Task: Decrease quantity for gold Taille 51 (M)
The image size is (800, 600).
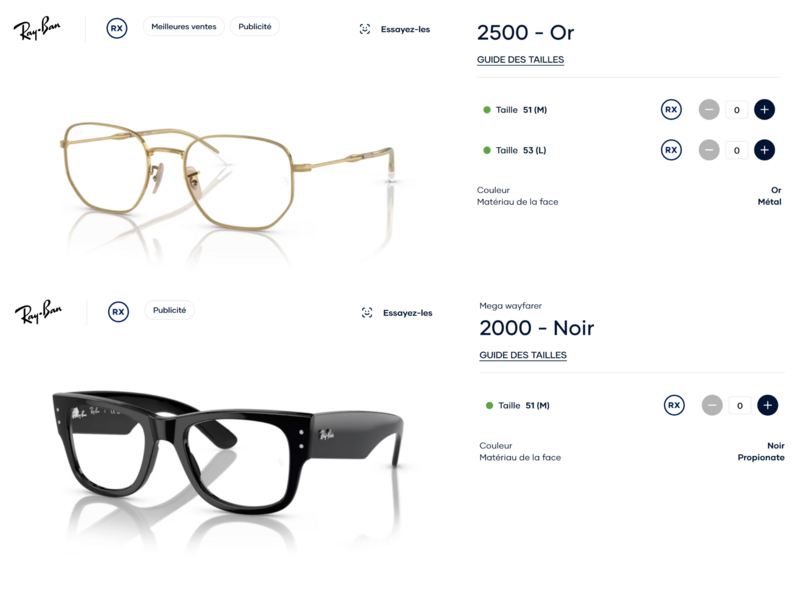Action: point(709,109)
